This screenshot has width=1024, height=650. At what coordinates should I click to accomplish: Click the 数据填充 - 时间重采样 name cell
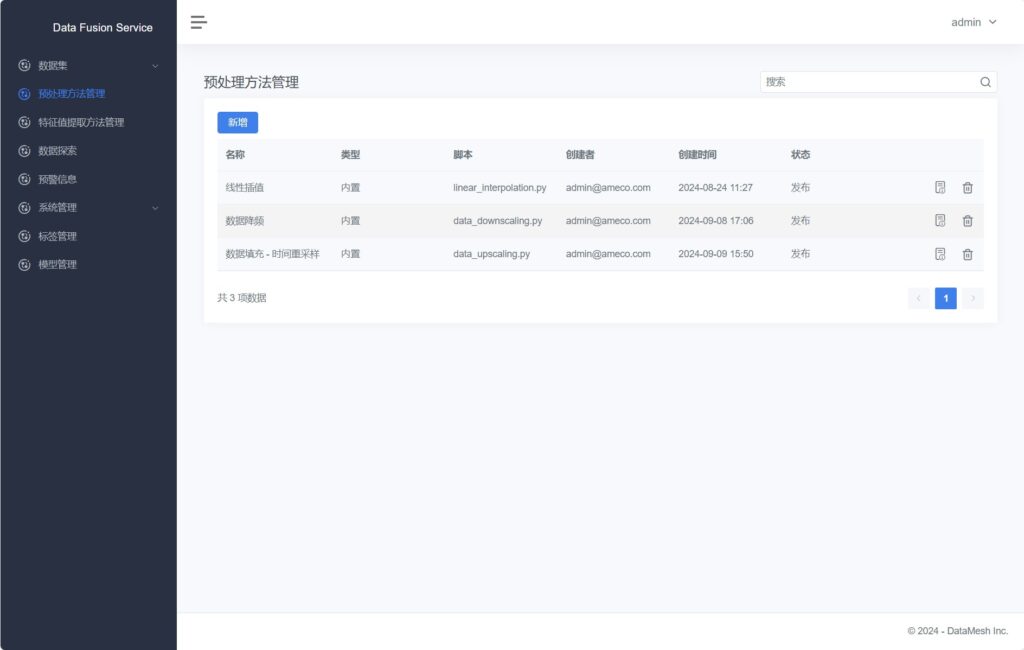[272, 254]
